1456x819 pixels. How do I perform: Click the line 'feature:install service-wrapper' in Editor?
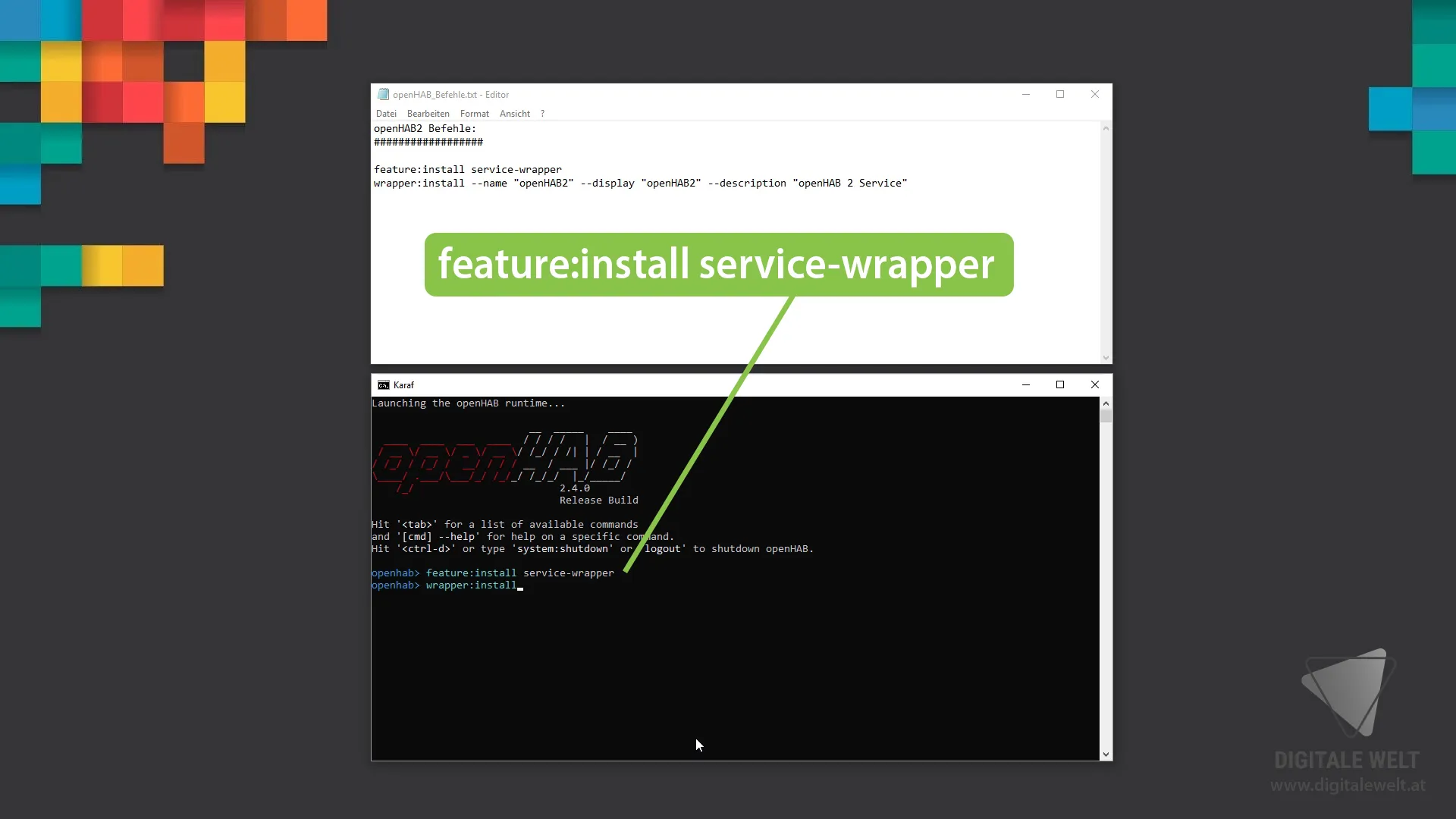468,170
